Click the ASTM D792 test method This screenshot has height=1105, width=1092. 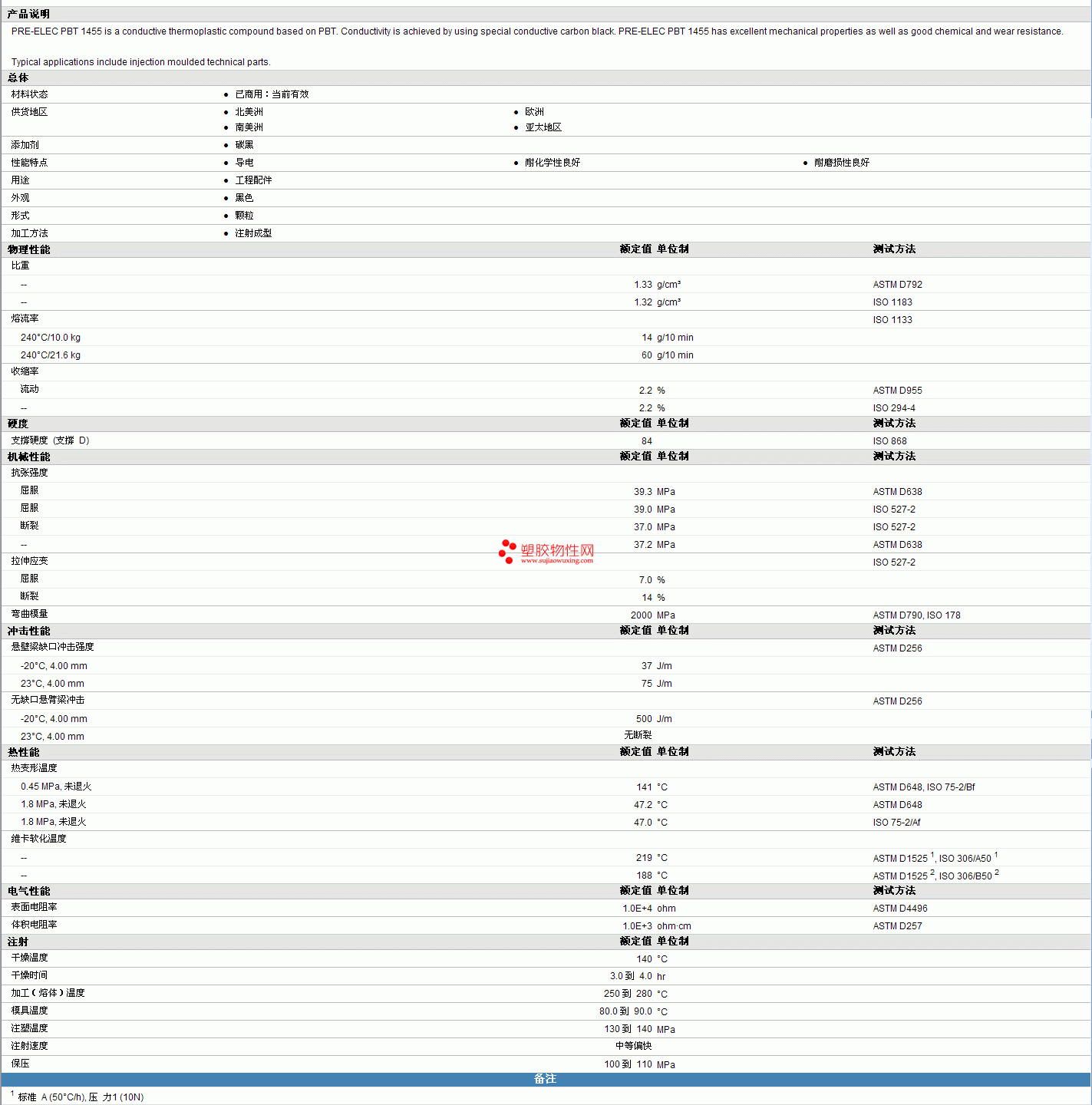(x=897, y=285)
